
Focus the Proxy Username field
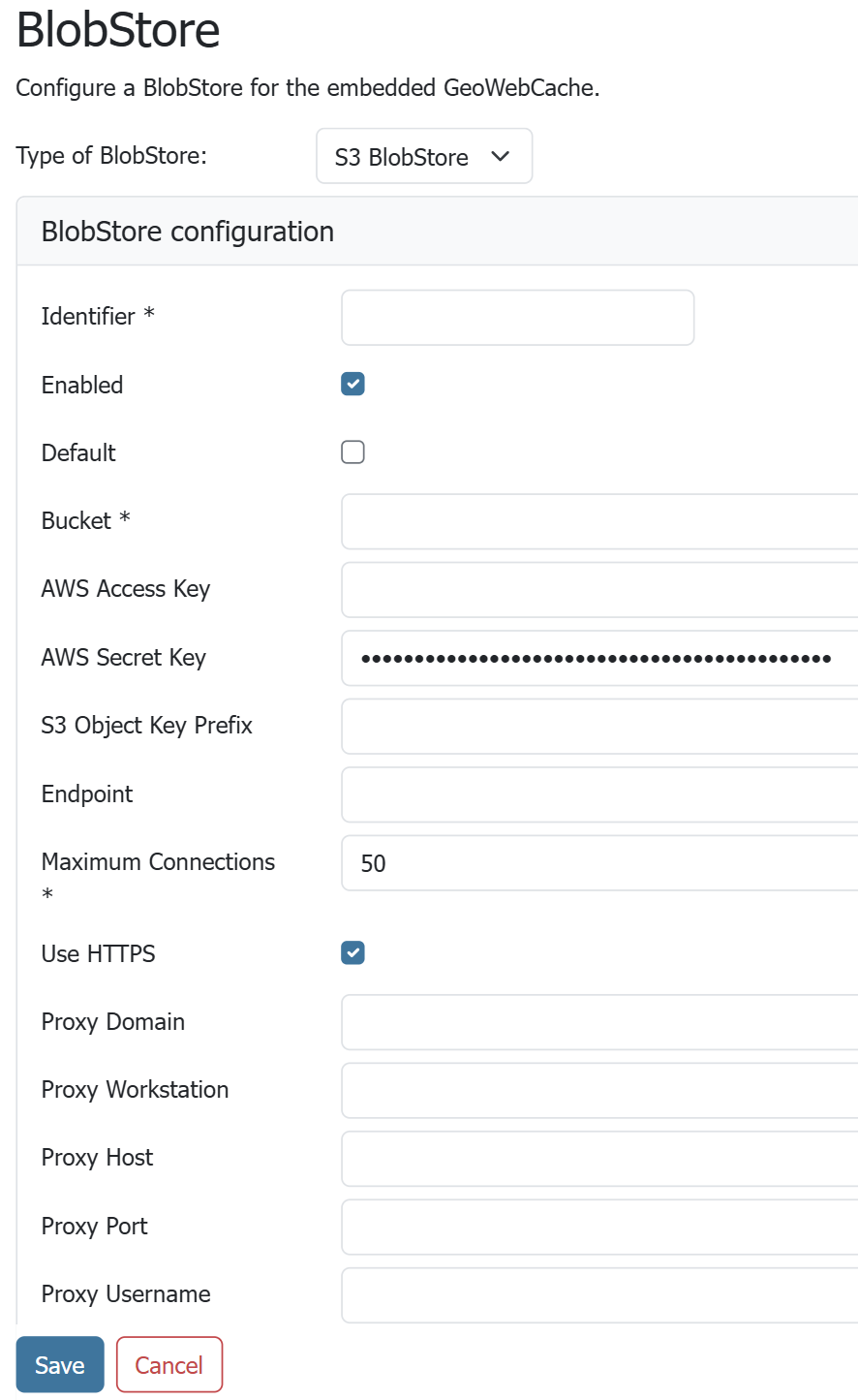pos(599,1295)
